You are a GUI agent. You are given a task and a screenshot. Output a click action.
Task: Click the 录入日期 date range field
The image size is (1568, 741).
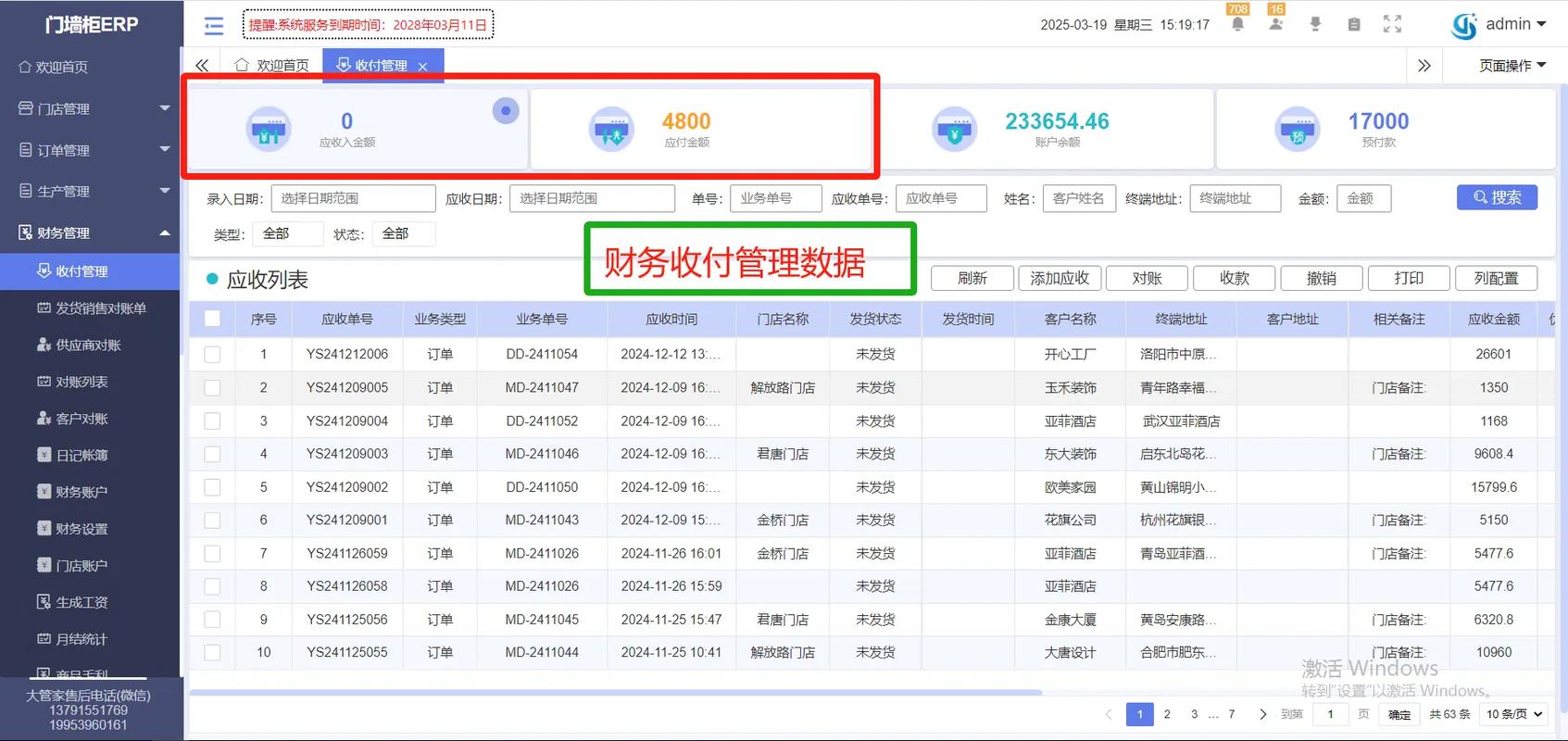coord(353,198)
